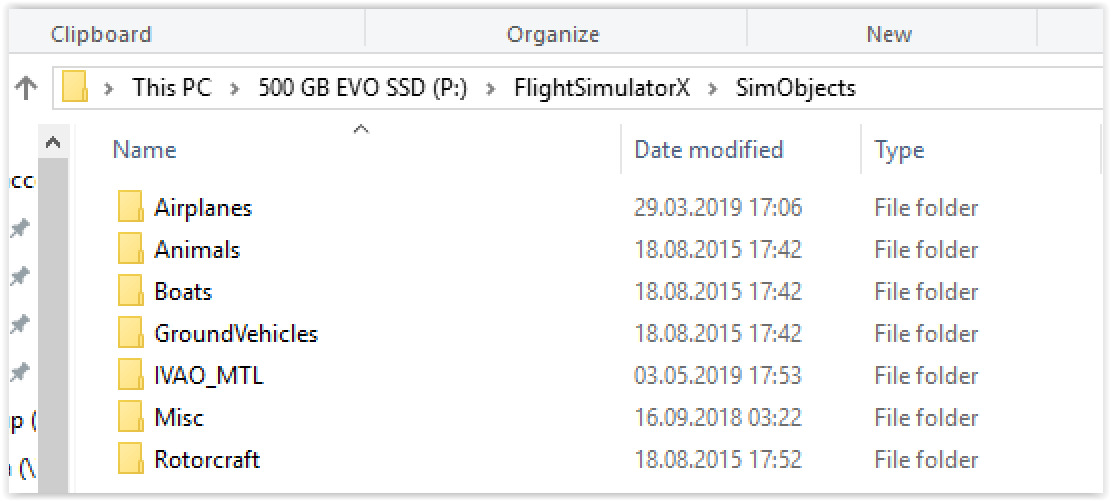The image size is (1111, 501).
Task: Select the IVAO_MTL folder icon
Action: 131,375
